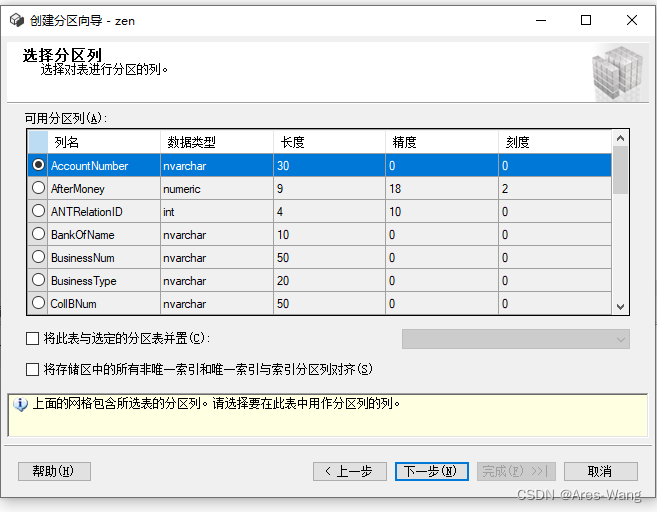Click the 可用分区列(A) label
The height and width of the screenshot is (512, 657).
(x=66, y=118)
